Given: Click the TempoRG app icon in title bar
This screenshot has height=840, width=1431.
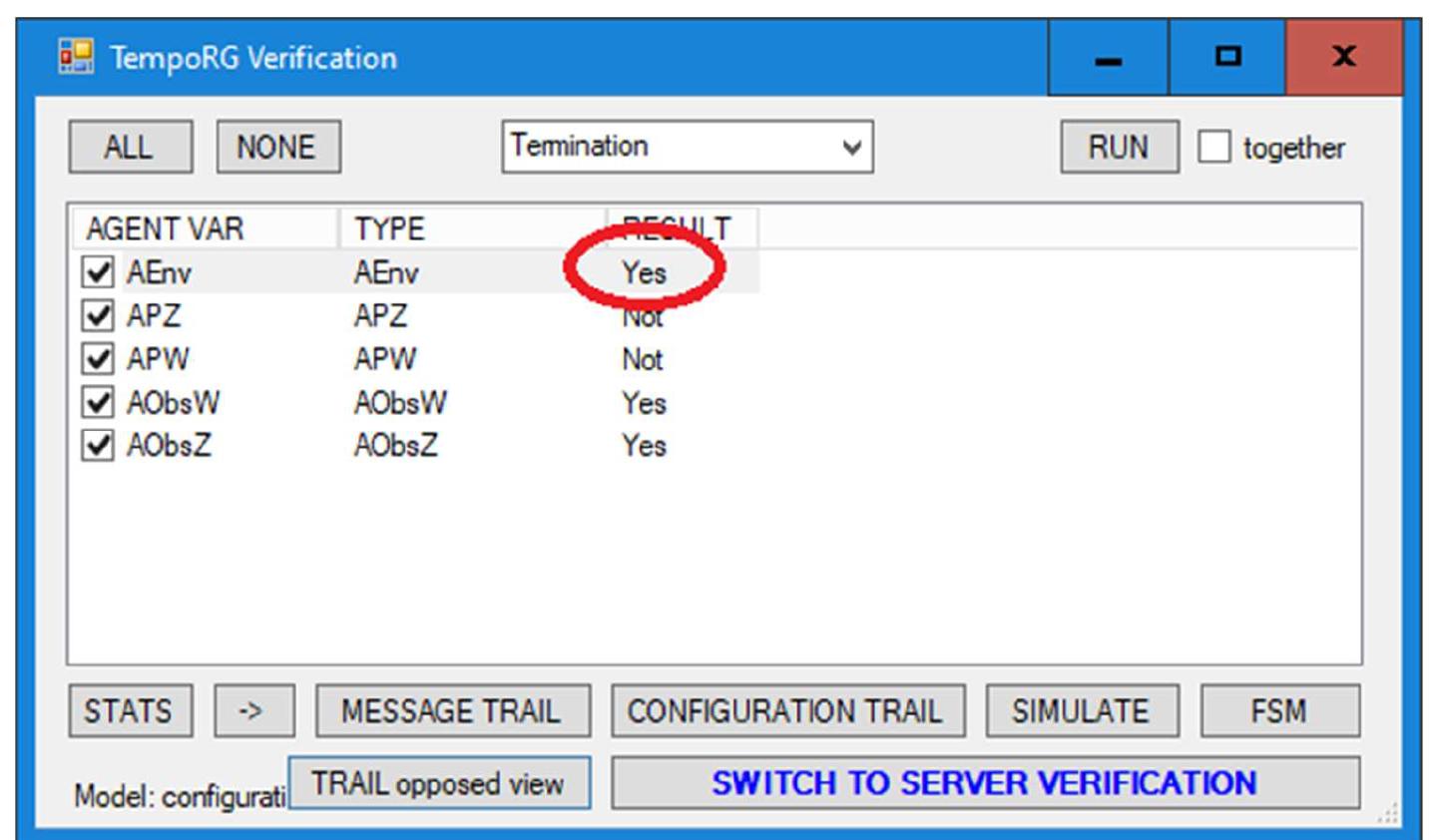Looking at the screenshot, I should pos(76,57).
